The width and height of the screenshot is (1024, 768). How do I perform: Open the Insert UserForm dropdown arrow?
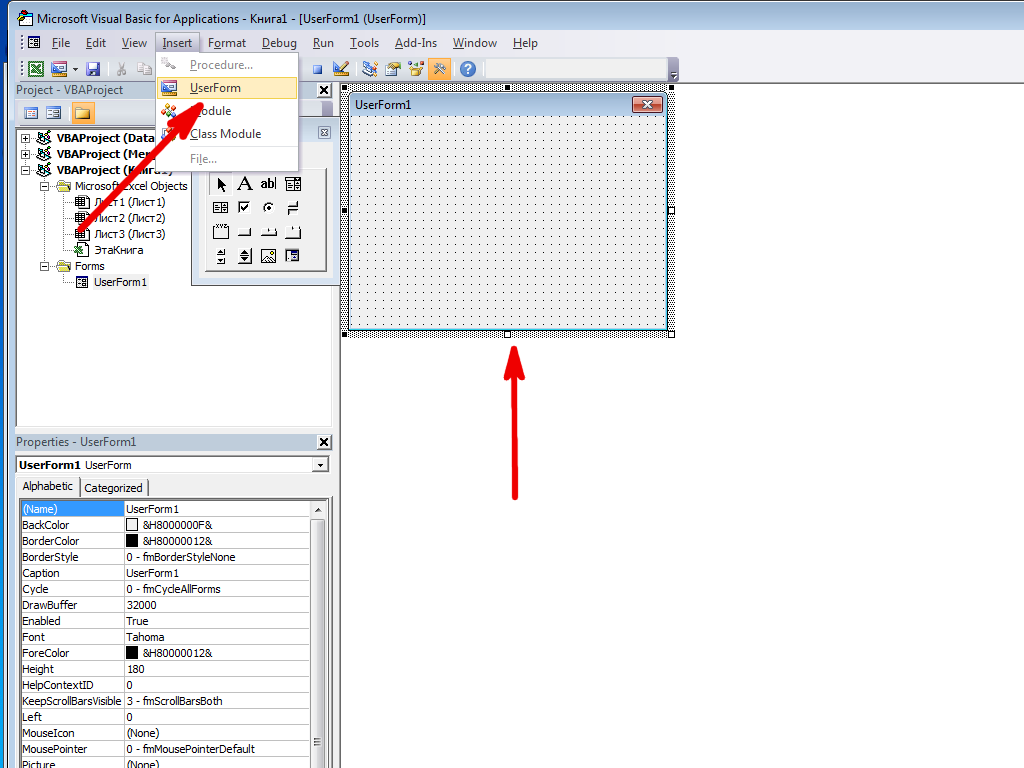(x=75, y=69)
